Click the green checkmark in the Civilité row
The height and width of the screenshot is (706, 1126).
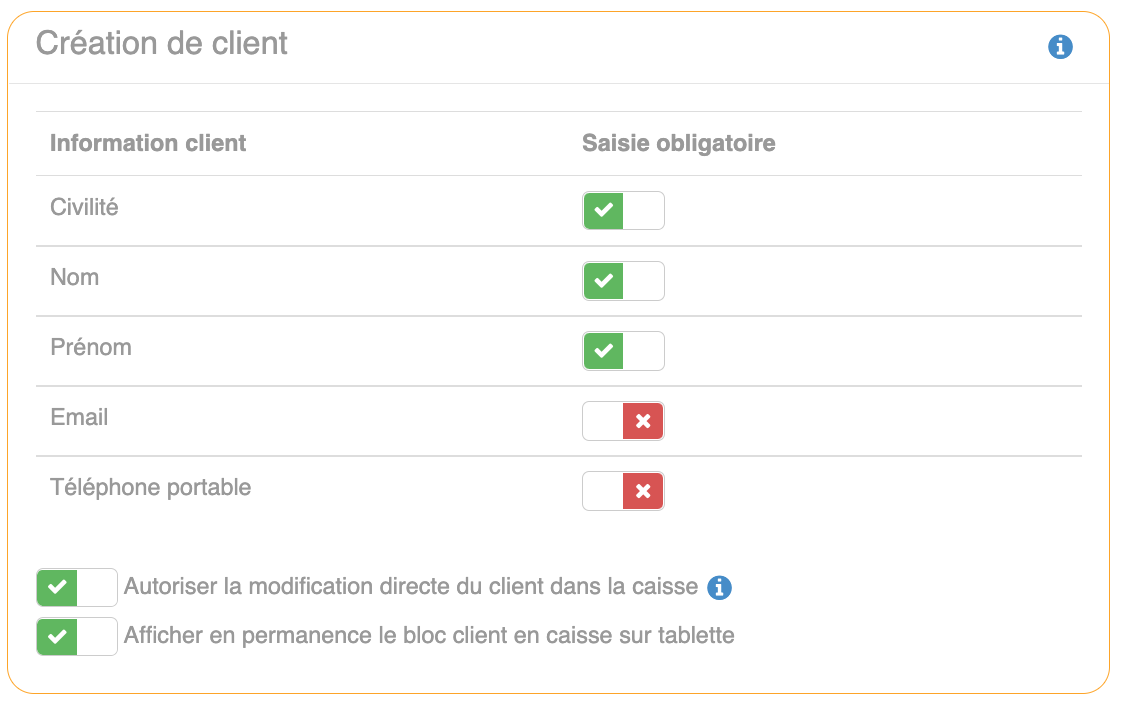[603, 211]
